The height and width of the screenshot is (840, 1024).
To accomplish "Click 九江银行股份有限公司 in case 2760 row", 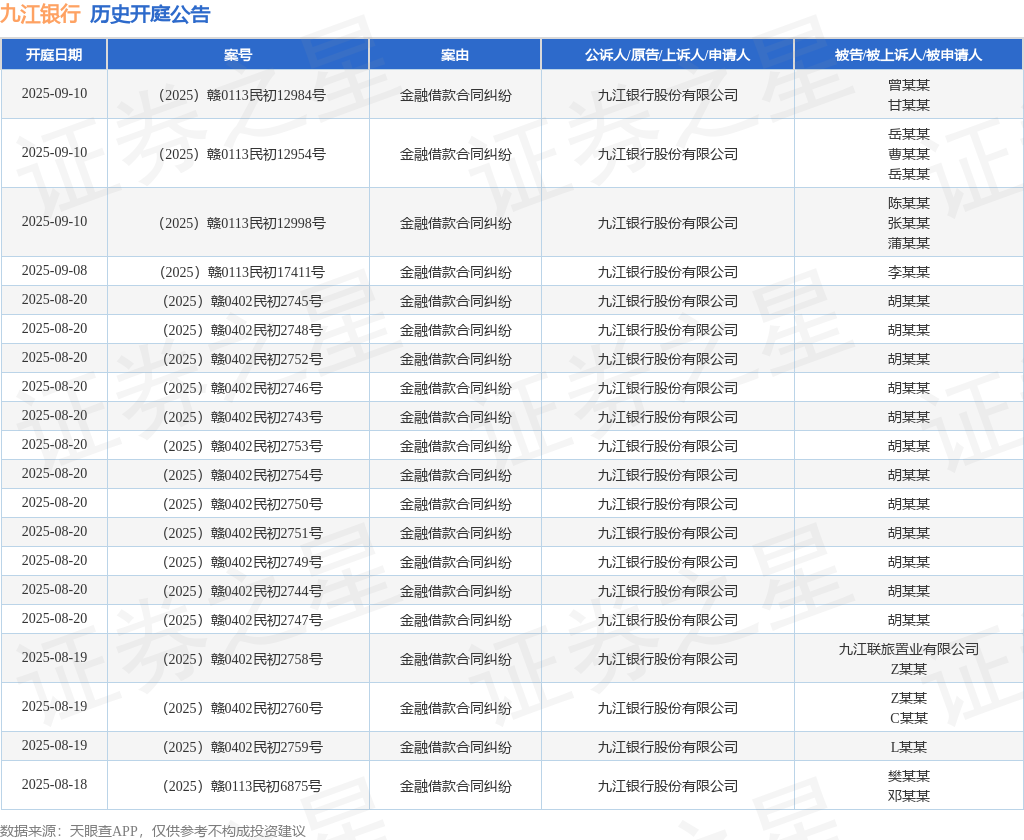I will tap(667, 708).
